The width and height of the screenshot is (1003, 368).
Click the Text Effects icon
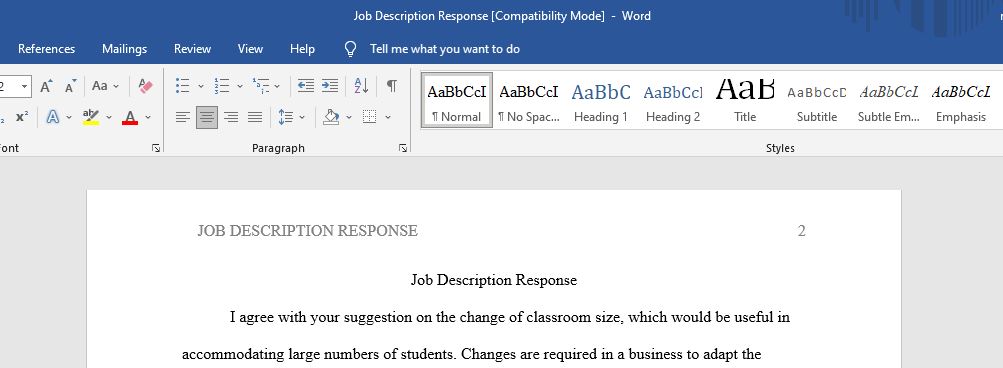coord(53,117)
